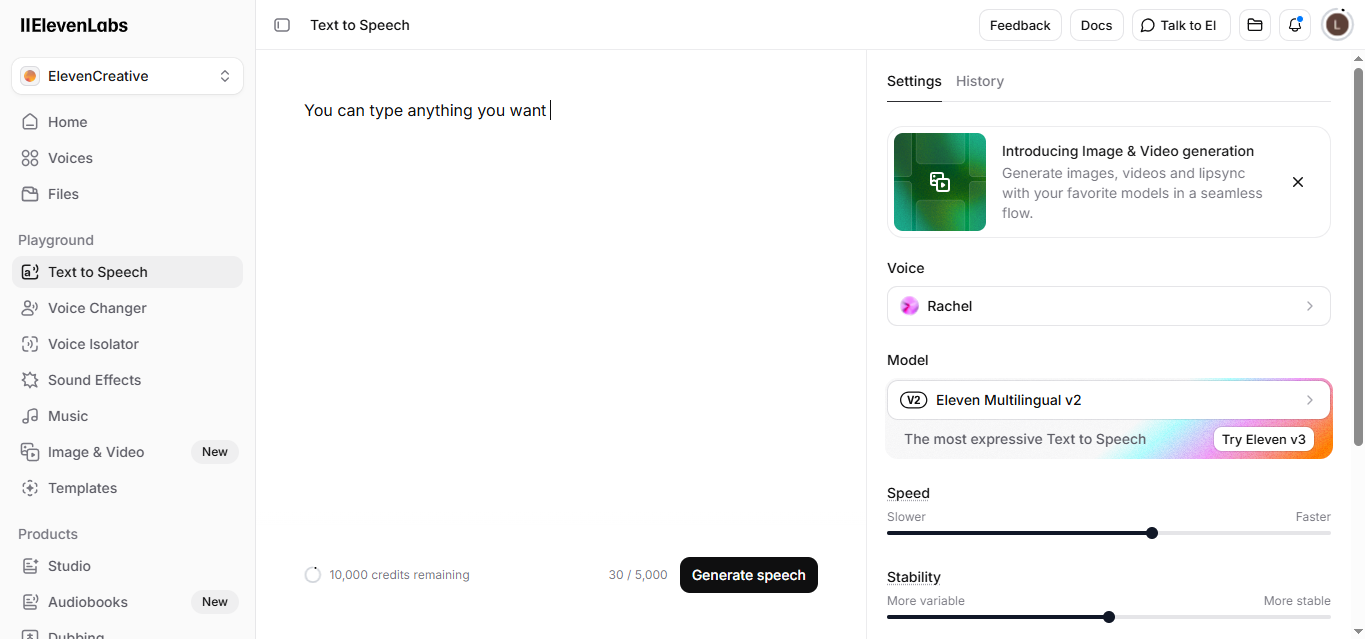Go to the Voices section
The image size is (1365, 639).
point(70,157)
